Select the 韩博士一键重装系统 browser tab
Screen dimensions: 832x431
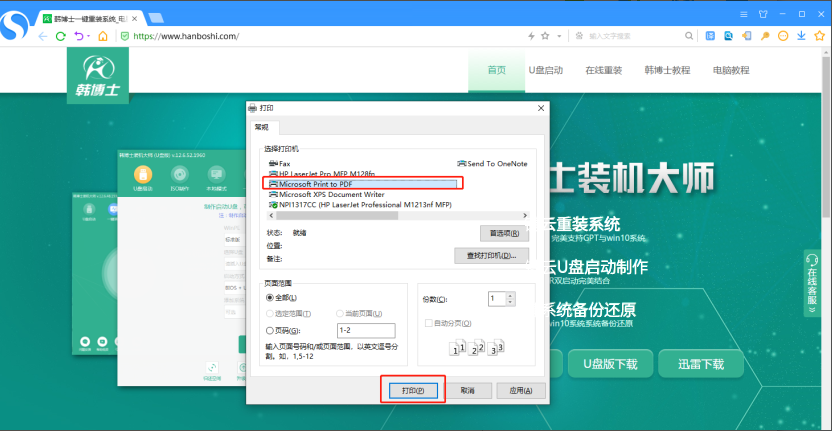pyautogui.click(x=91, y=19)
